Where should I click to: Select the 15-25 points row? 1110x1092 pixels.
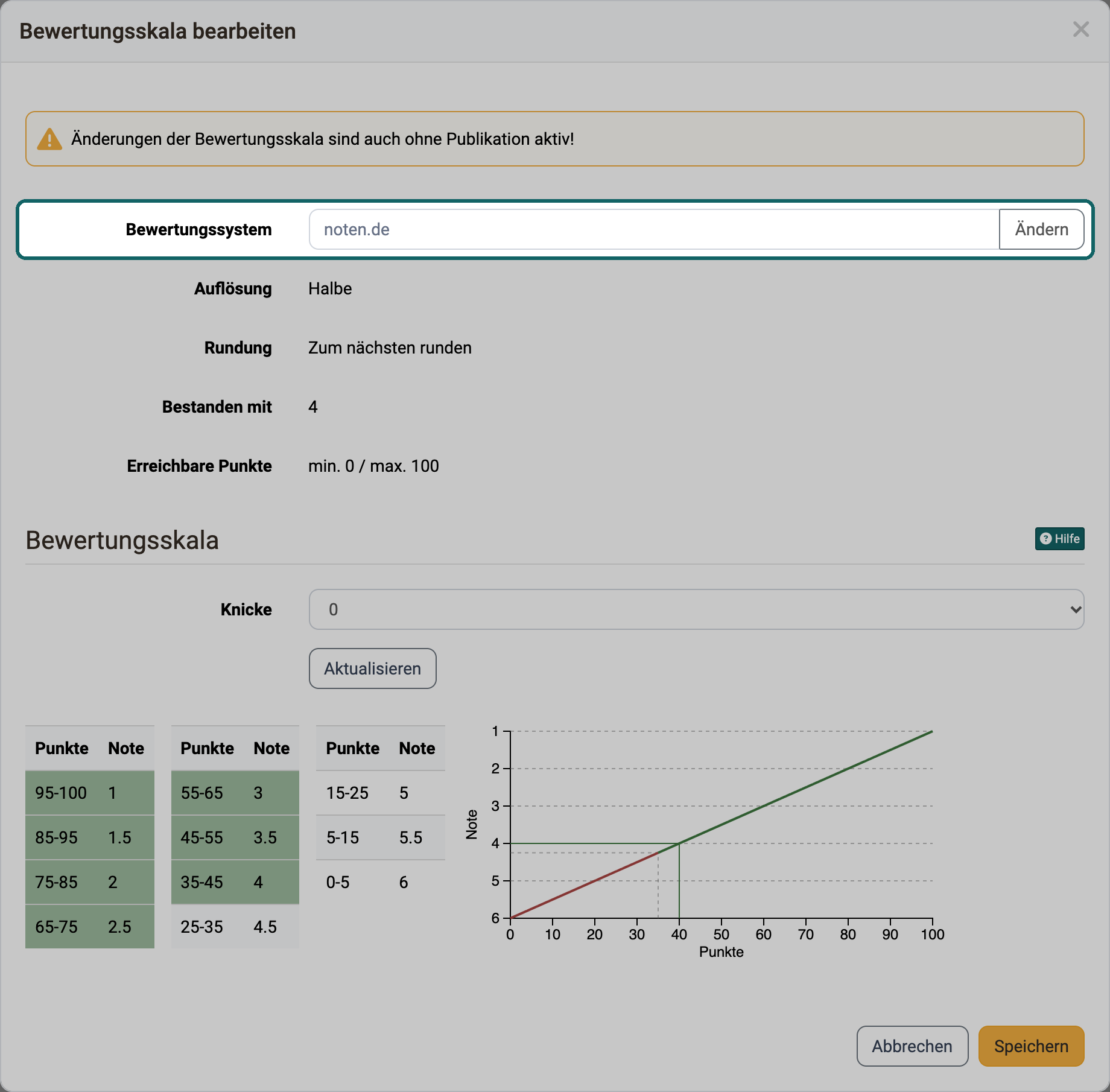point(381,793)
